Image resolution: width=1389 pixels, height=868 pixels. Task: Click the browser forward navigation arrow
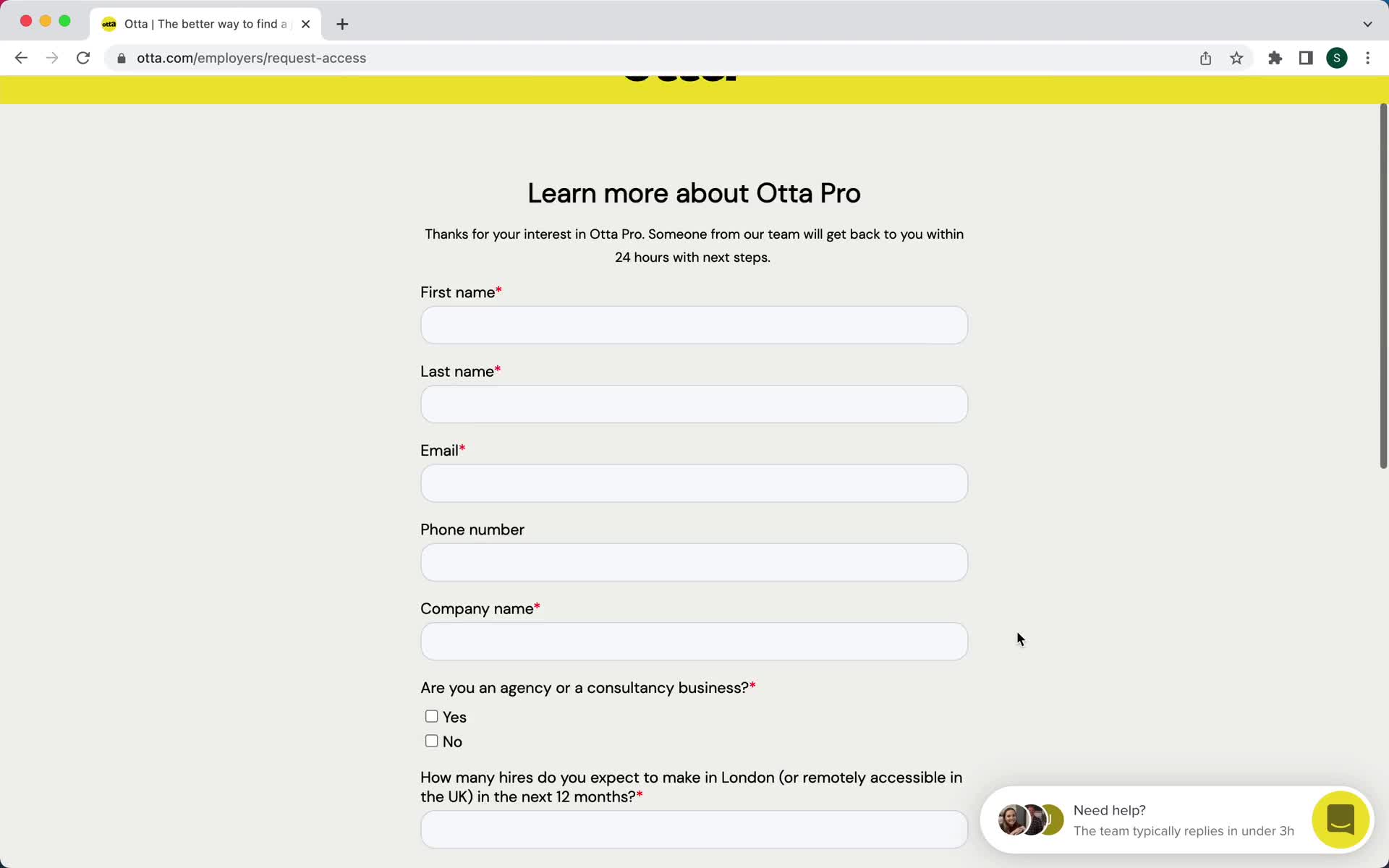coord(52,58)
